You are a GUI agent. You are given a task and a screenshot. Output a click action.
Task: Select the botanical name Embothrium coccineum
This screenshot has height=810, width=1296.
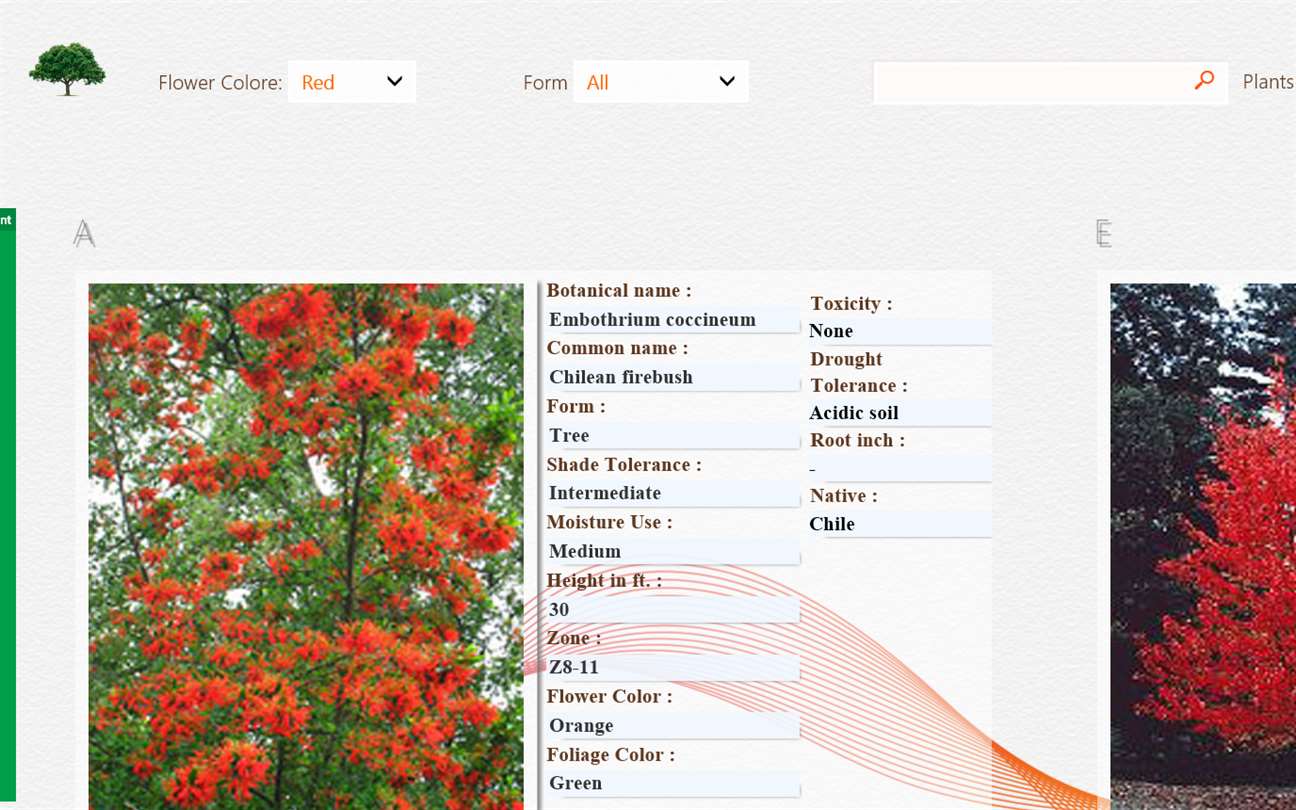pyautogui.click(x=652, y=320)
